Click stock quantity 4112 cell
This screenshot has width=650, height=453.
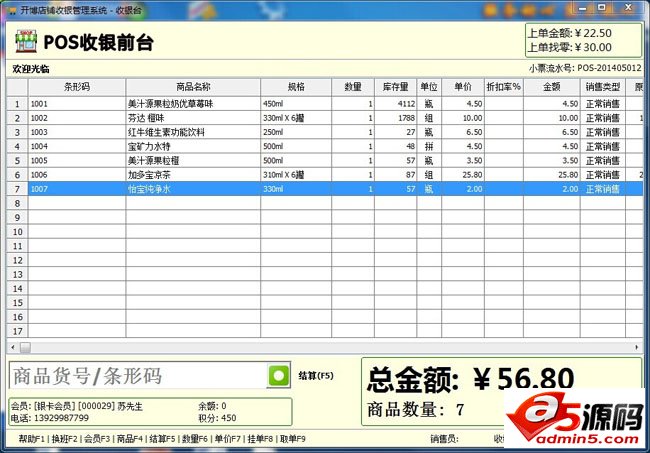pos(395,104)
